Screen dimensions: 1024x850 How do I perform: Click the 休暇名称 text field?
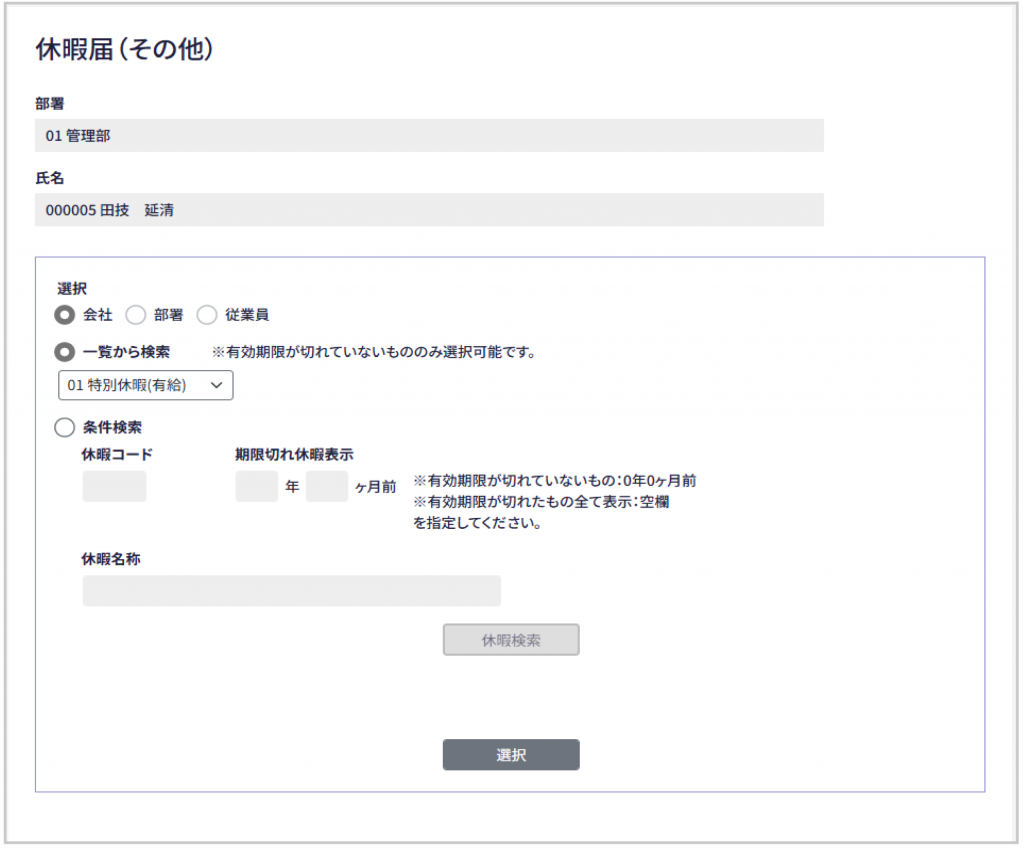coord(291,591)
